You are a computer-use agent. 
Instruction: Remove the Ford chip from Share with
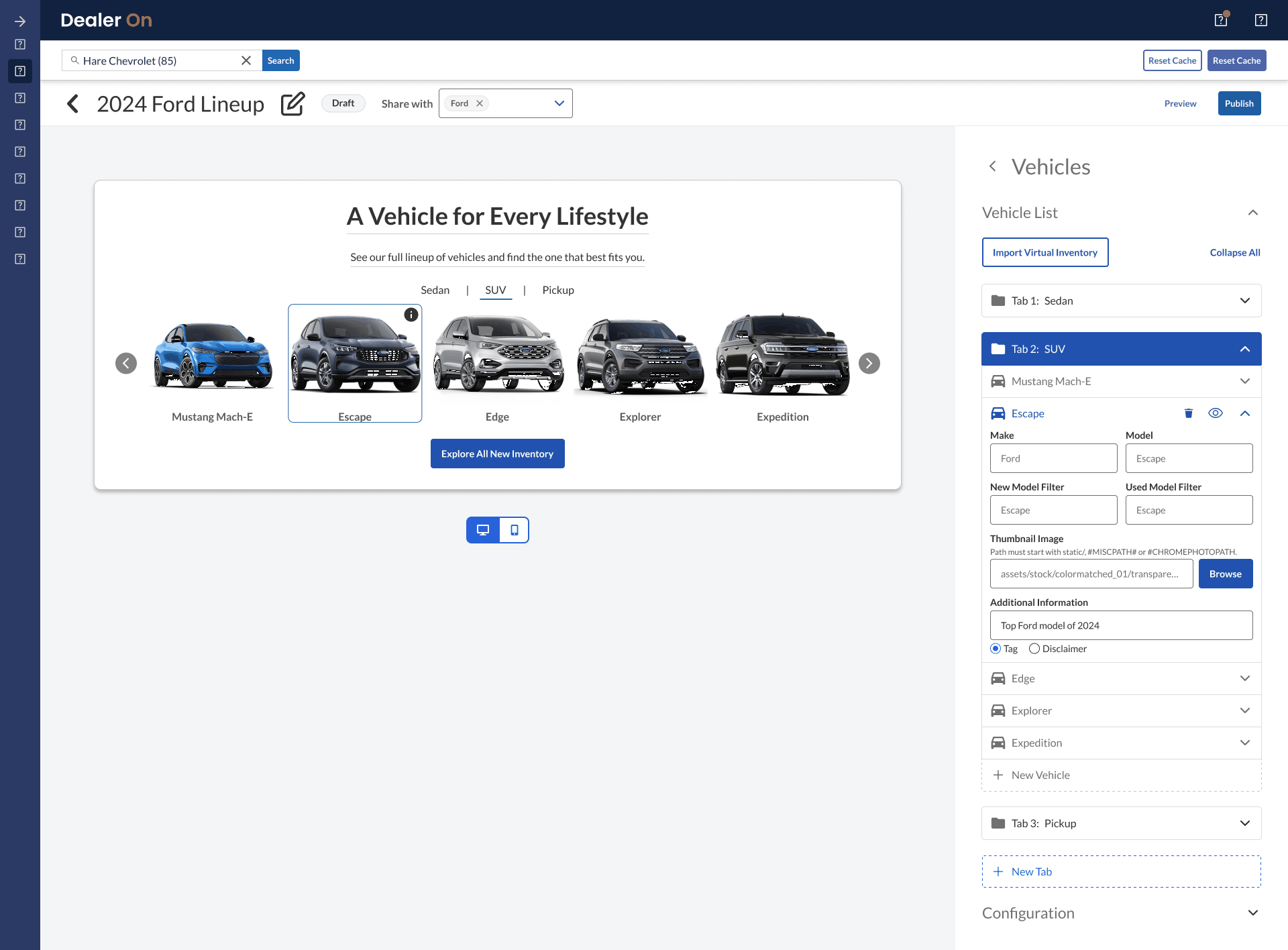coord(480,103)
